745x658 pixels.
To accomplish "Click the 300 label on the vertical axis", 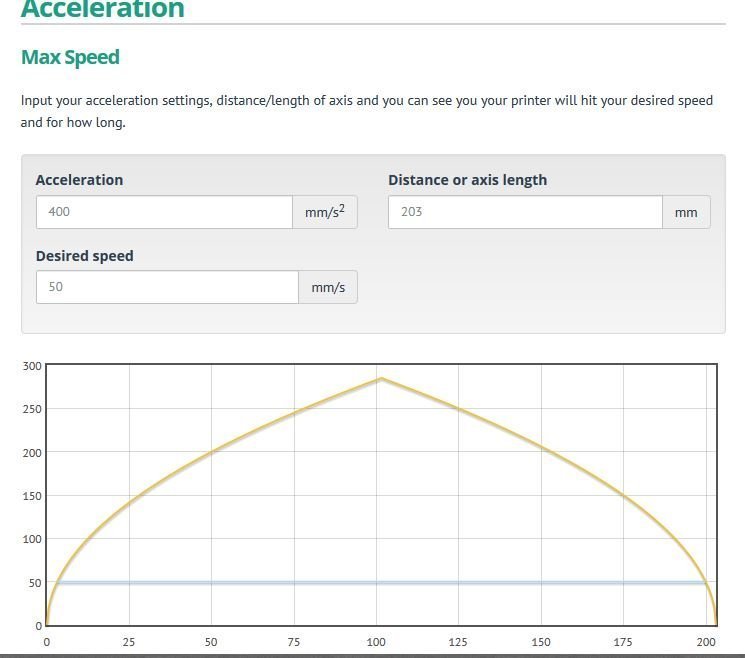I will point(32,366).
